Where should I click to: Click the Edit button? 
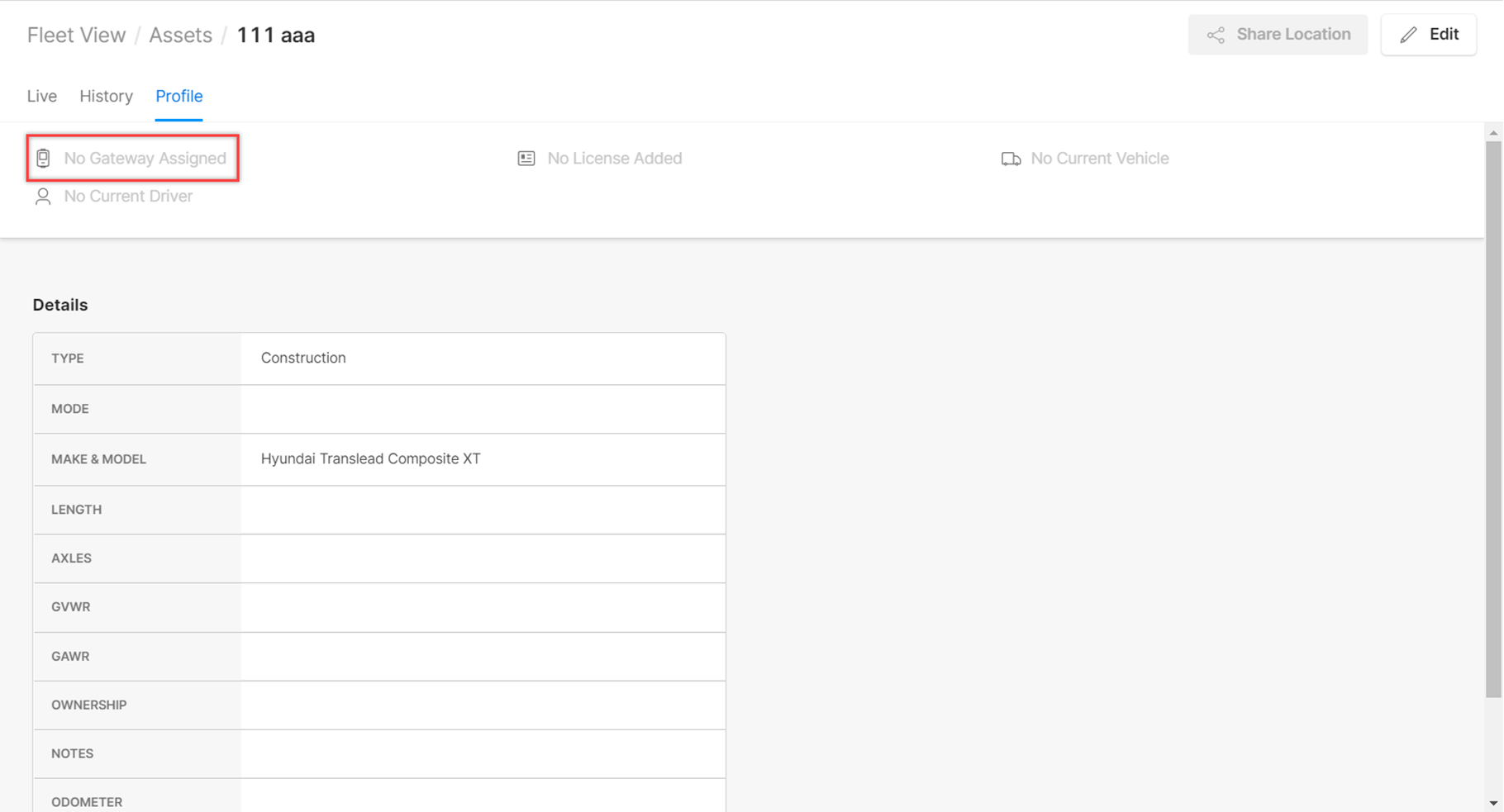click(x=1429, y=35)
